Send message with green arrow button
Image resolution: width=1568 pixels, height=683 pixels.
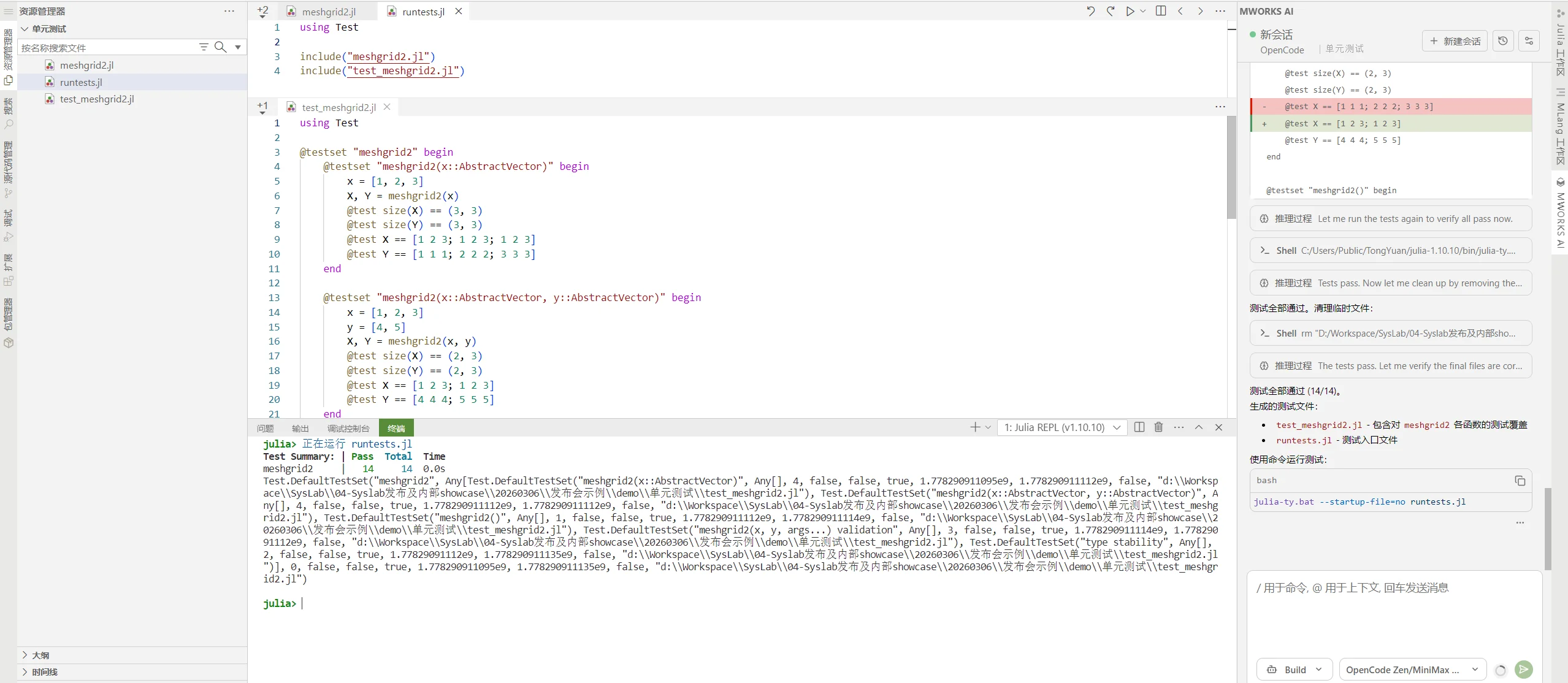(1524, 670)
